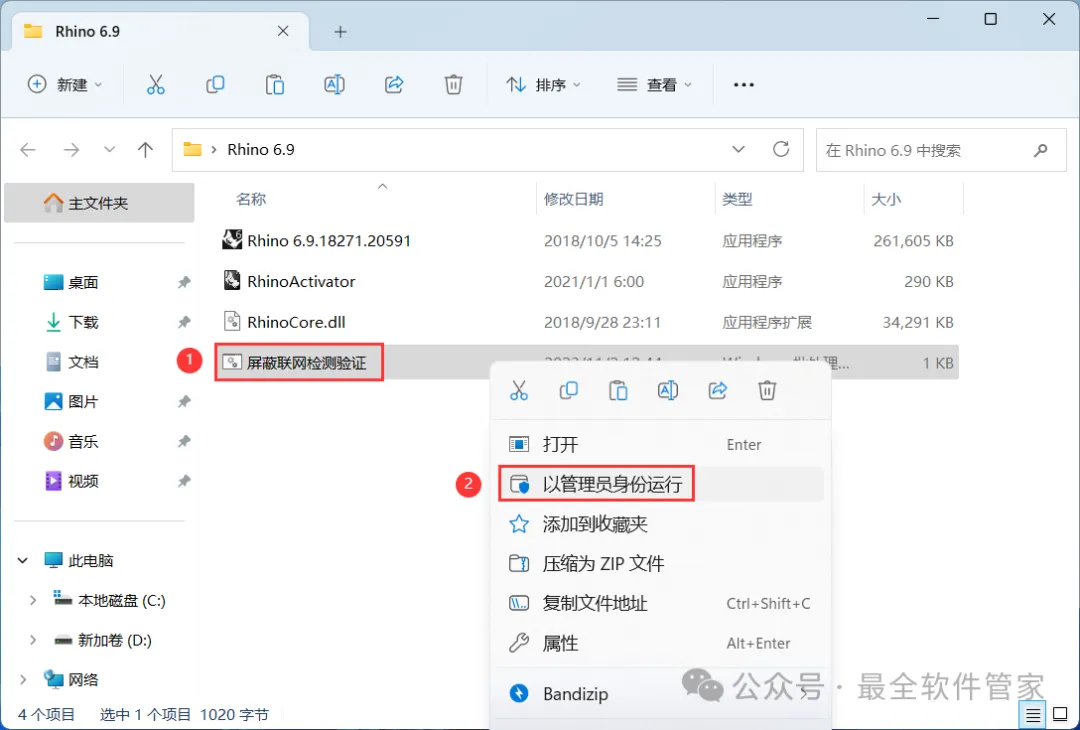Click Rename icon in the context menu

(667, 390)
